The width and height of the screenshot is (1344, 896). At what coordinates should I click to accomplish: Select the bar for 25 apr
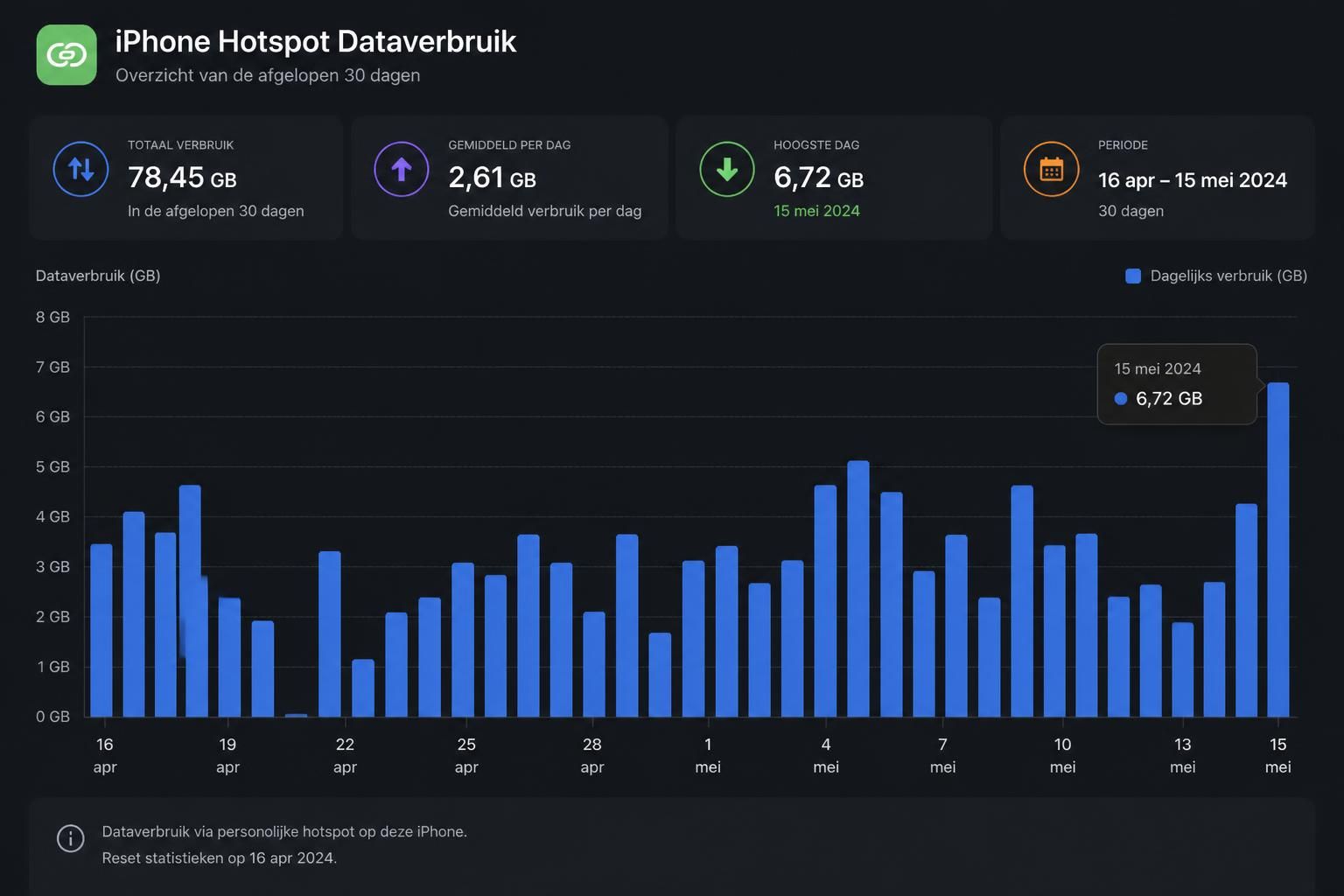[463, 640]
